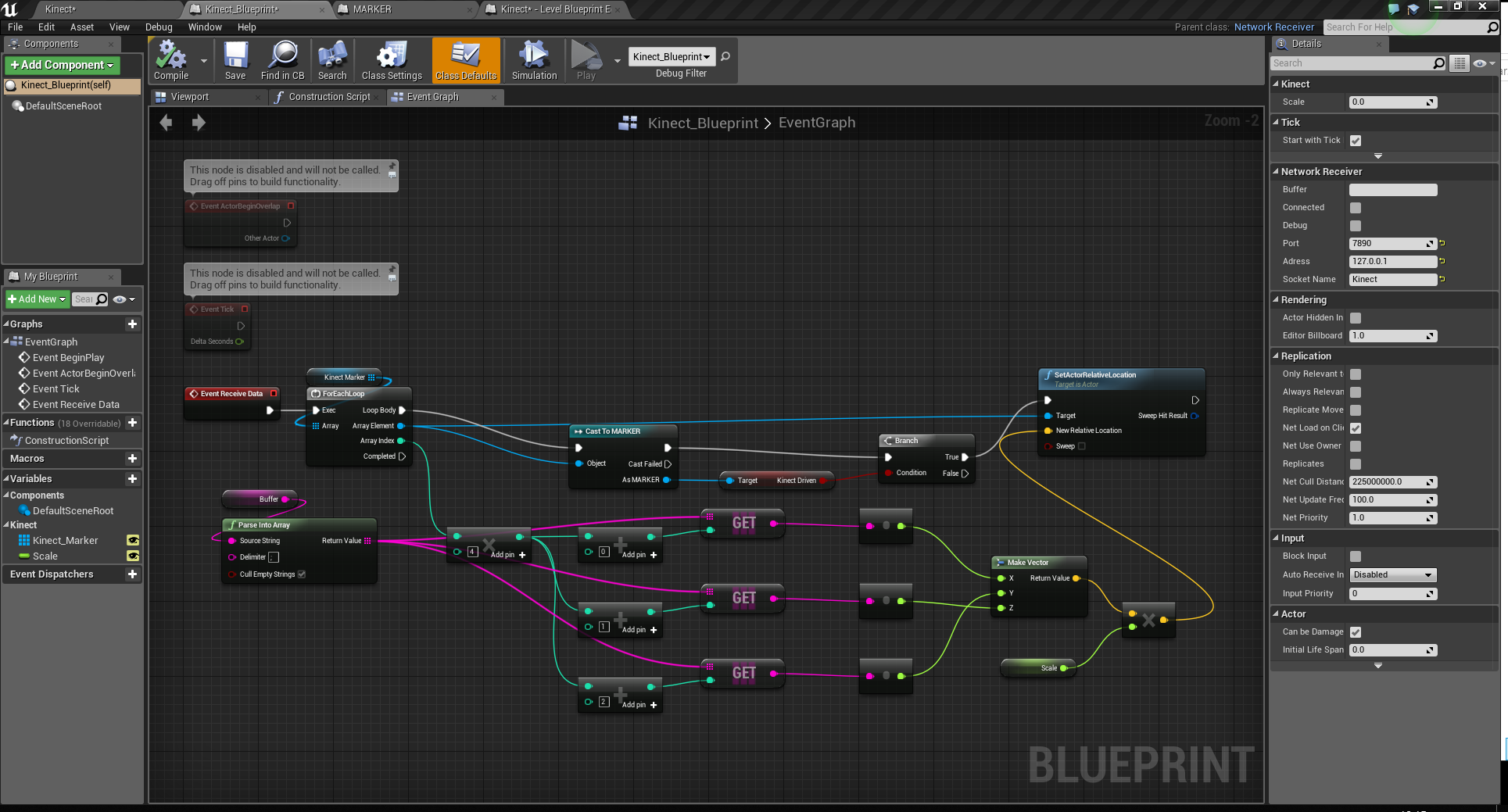Add a new macro with plus icon
1508x812 pixels.
pos(132,459)
